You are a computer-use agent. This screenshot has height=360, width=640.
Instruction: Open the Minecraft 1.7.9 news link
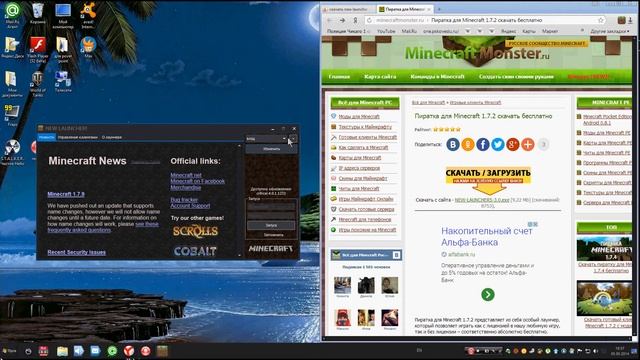coord(66,194)
